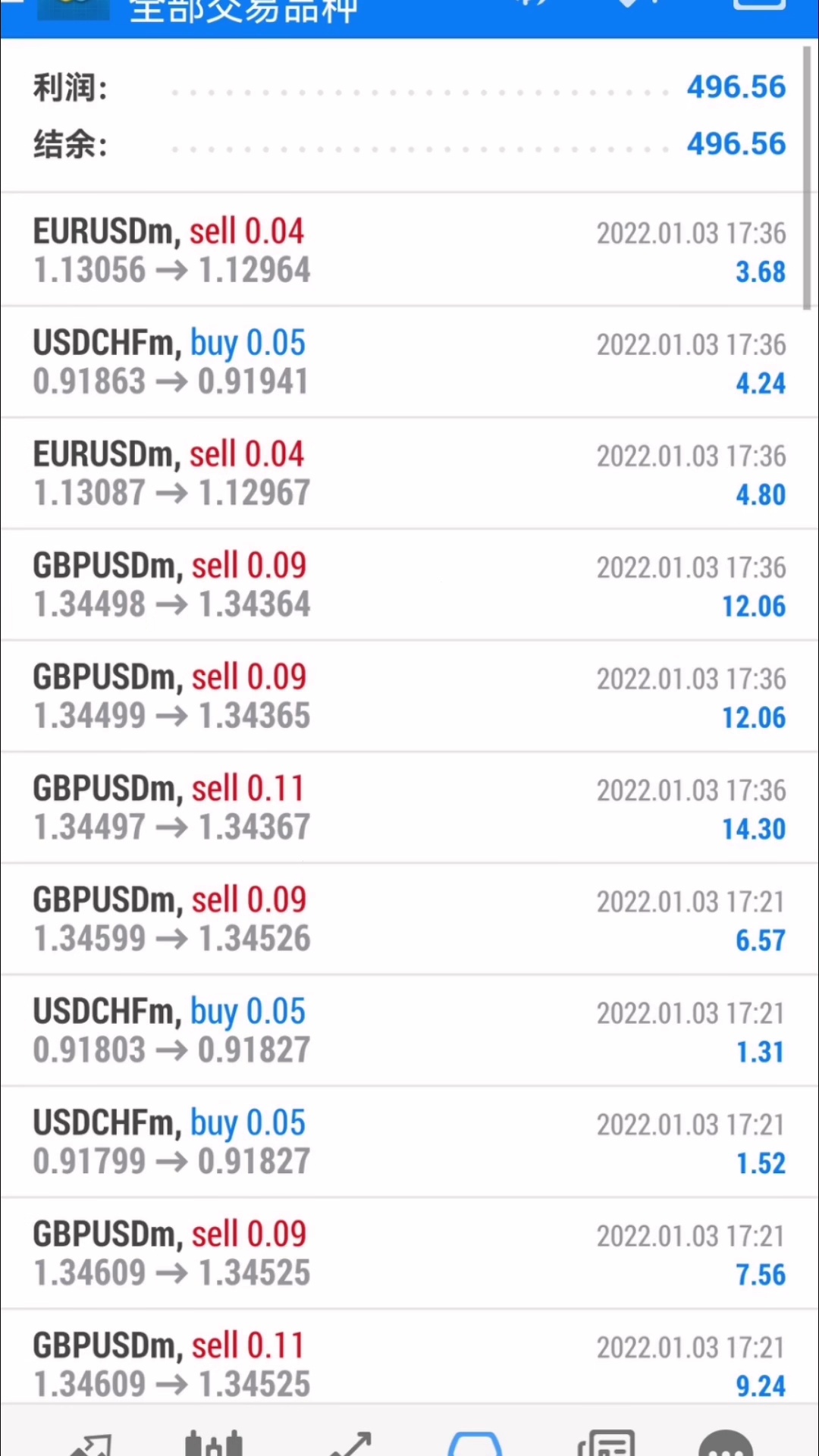Tap the app logo in header

tap(74, 9)
